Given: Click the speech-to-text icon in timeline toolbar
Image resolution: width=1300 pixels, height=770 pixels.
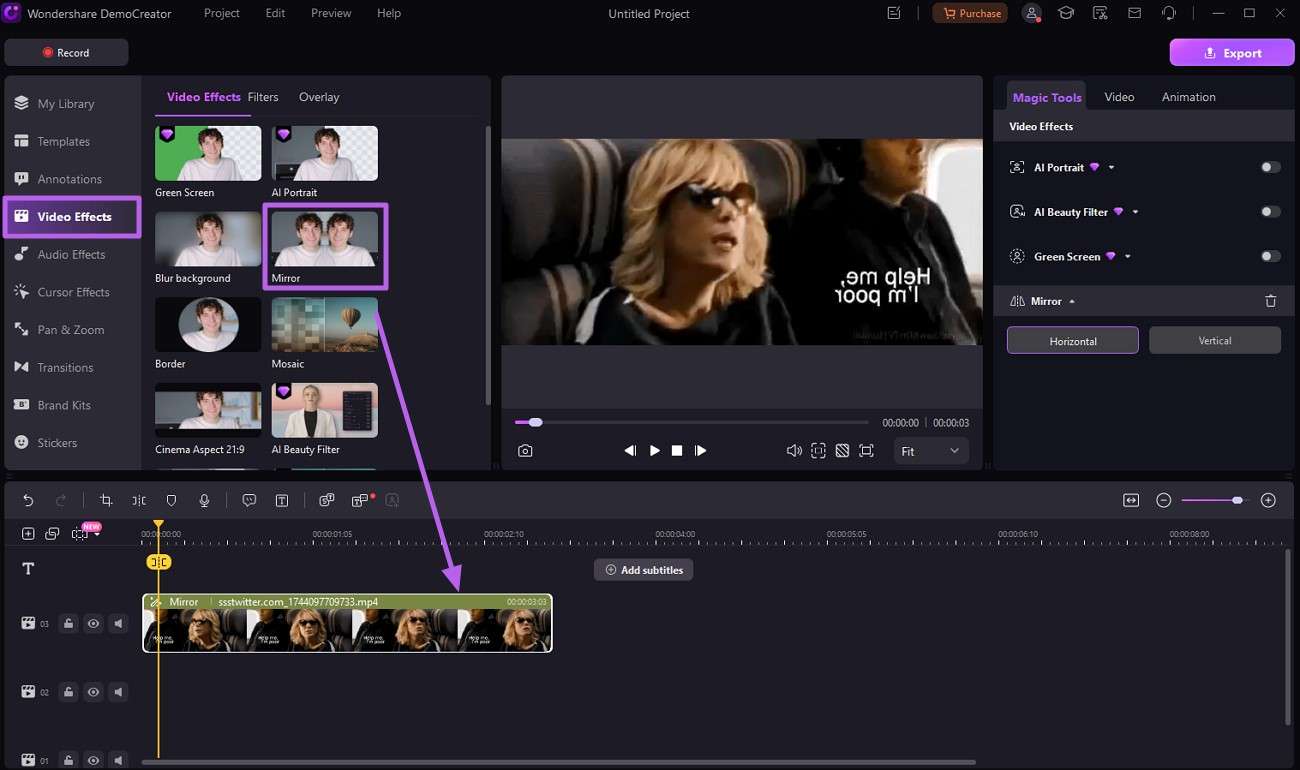Looking at the screenshot, I should click(x=326, y=500).
